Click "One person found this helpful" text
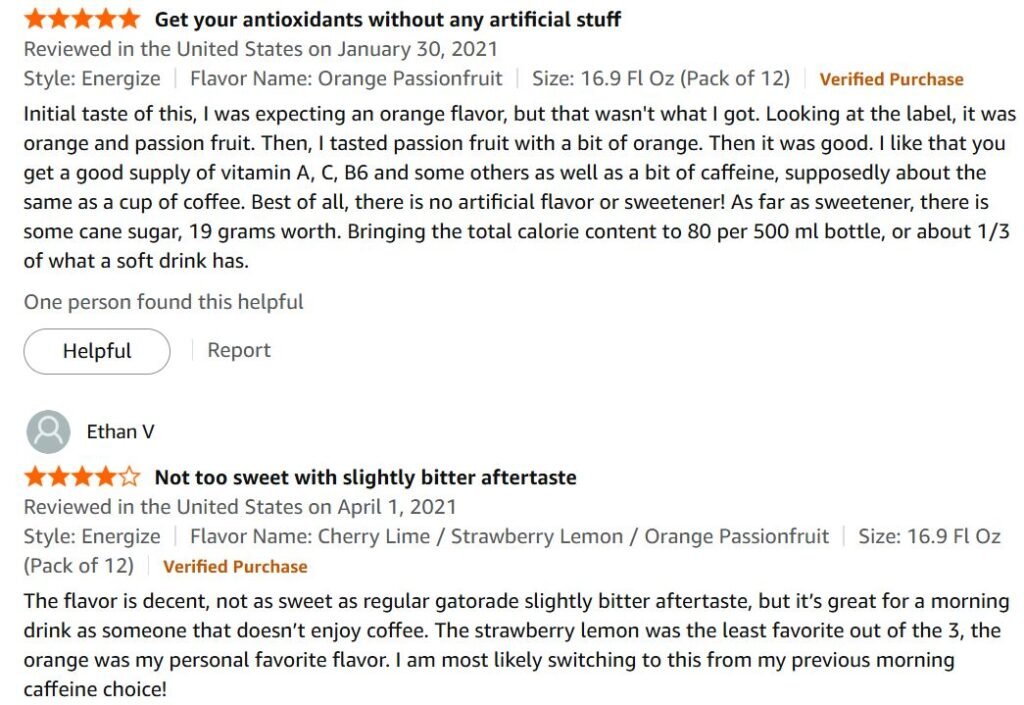 [x=164, y=301]
